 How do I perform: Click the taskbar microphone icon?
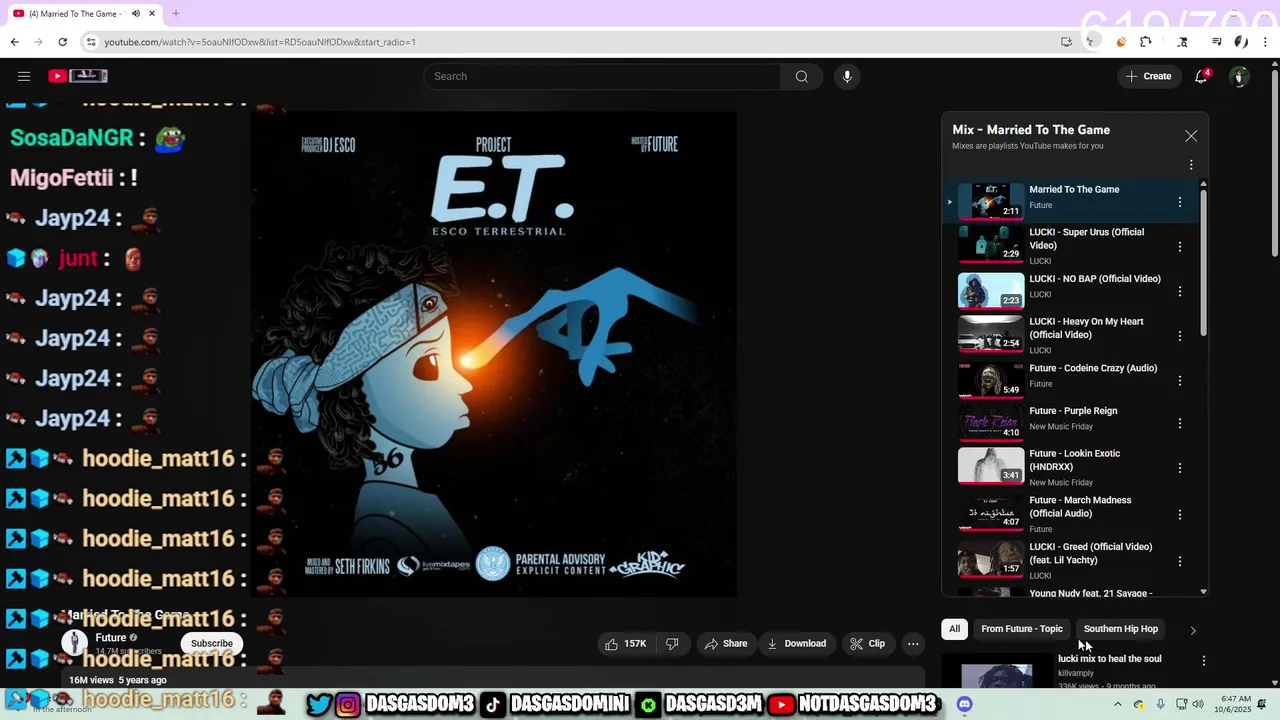[1160, 704]
